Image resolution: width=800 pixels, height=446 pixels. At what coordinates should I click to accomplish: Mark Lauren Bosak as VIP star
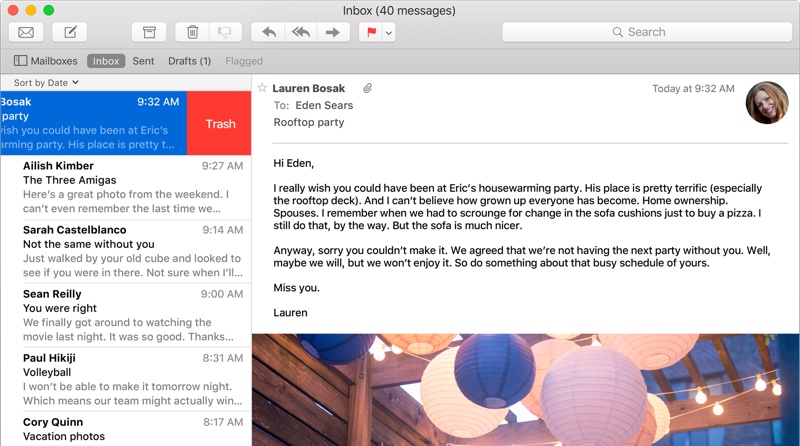[x=262, y=88]
